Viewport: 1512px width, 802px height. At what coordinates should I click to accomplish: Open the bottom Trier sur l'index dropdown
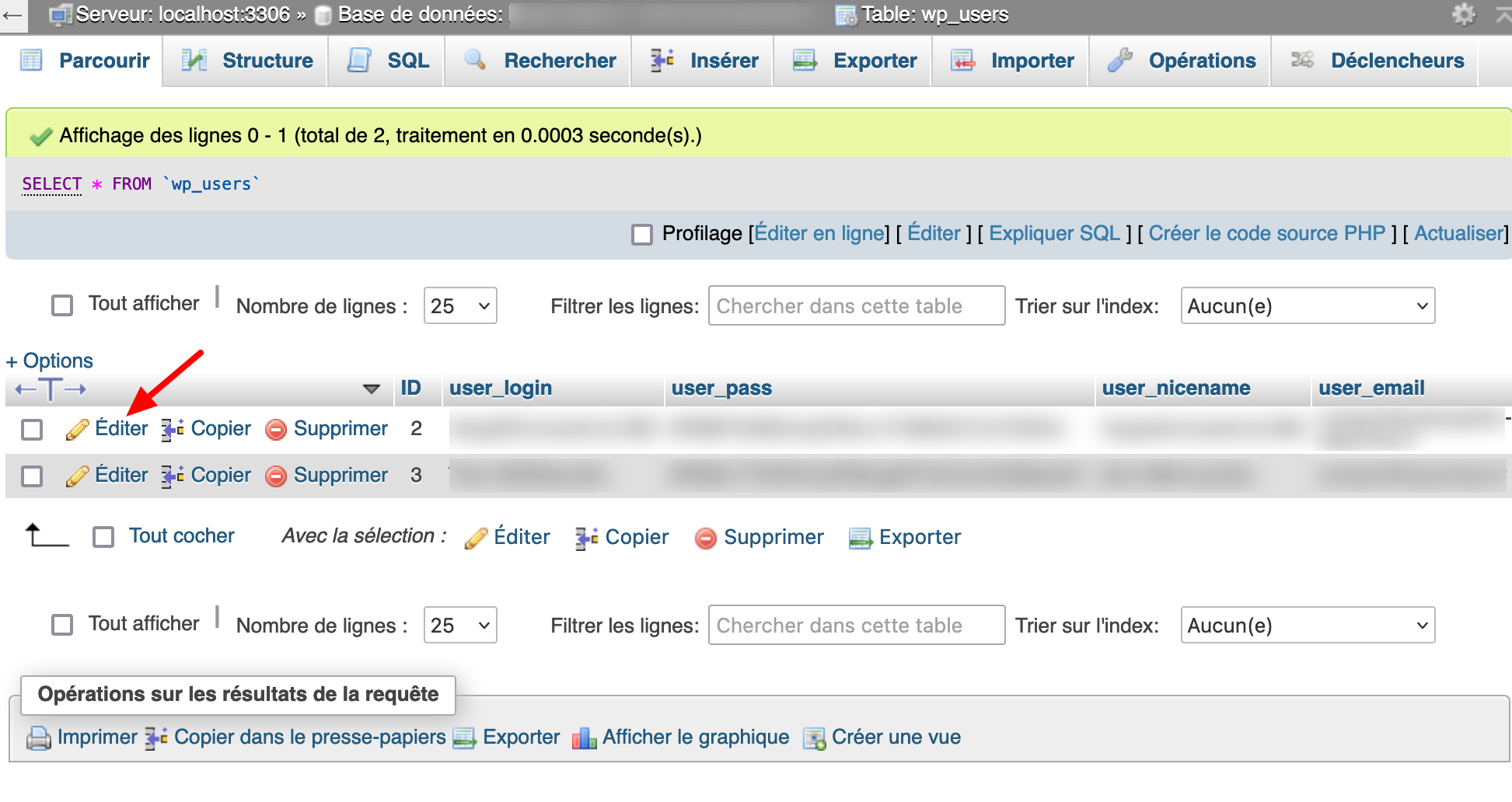tap(1308, 626)
